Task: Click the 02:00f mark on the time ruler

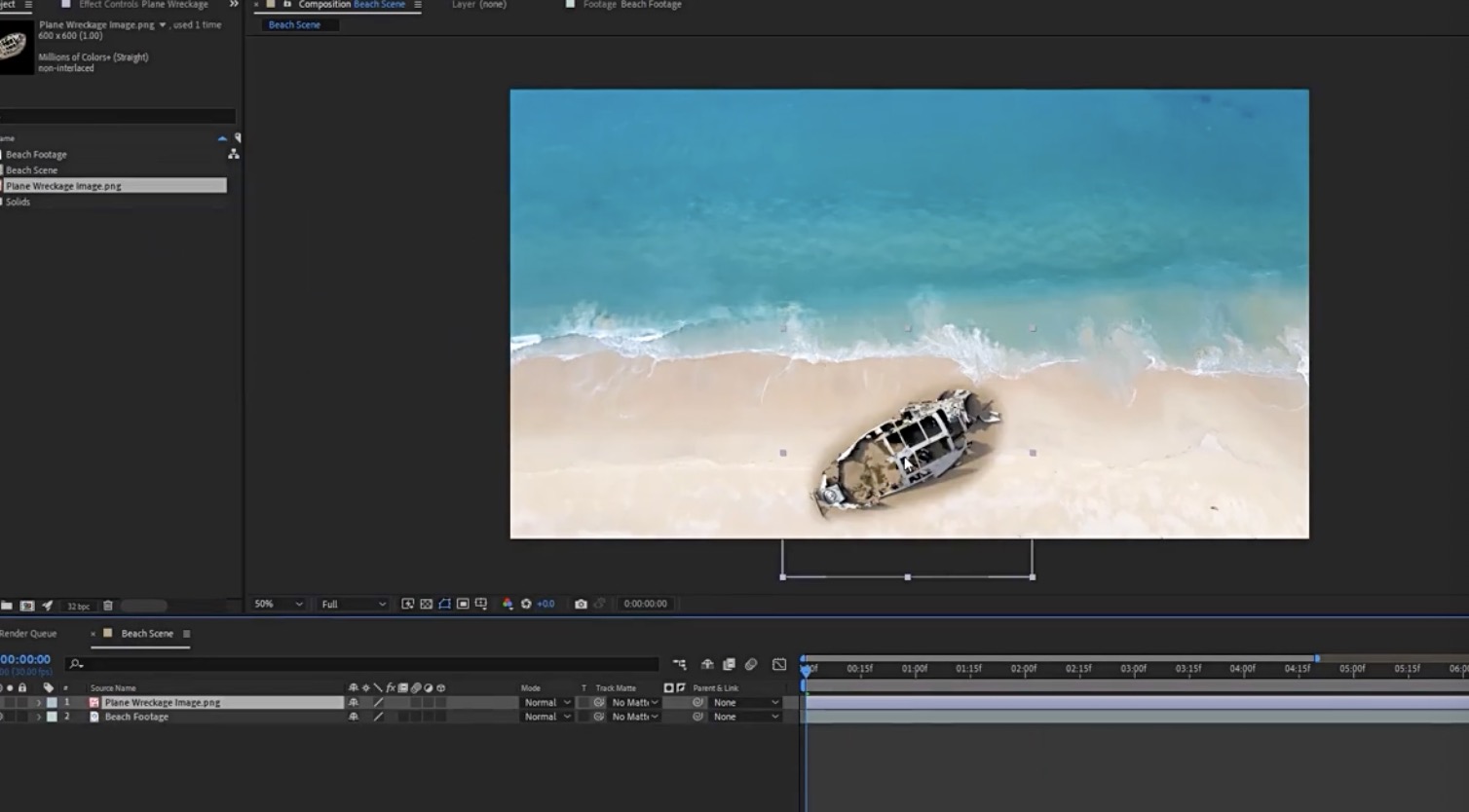Action: [x=1023, y=669]
